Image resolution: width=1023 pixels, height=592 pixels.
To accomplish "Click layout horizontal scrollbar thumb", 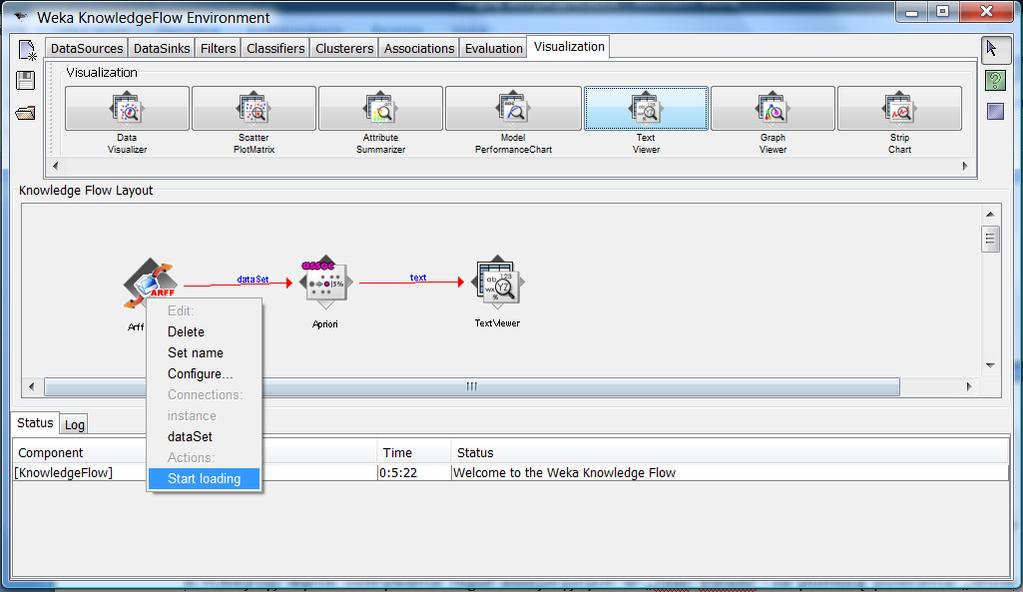I will pyautogui.click(x=472, y=386).
